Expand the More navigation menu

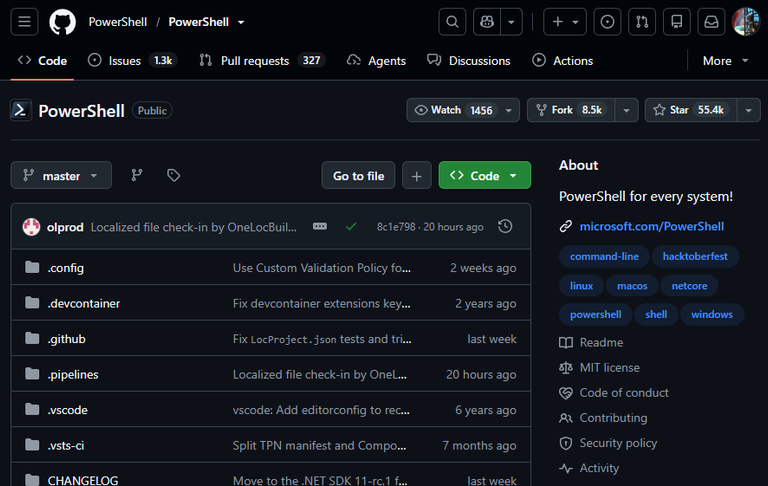[x=725, y=61]
